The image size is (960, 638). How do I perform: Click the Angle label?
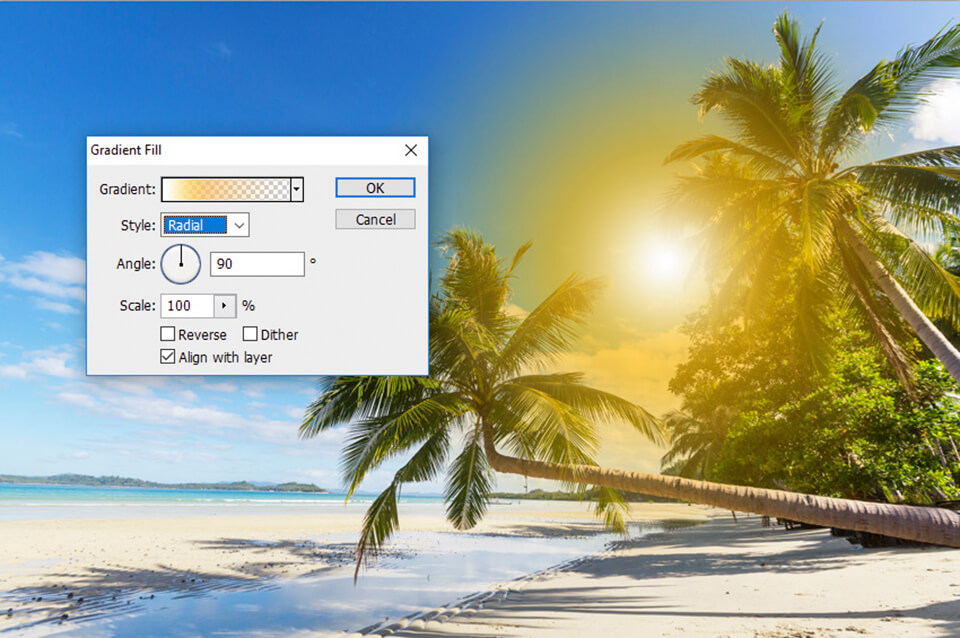[136, 264]
